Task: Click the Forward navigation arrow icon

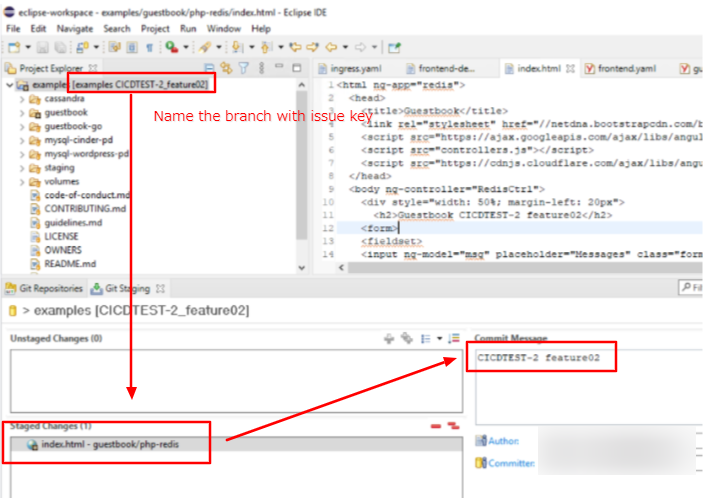Action: pos(360,47)
